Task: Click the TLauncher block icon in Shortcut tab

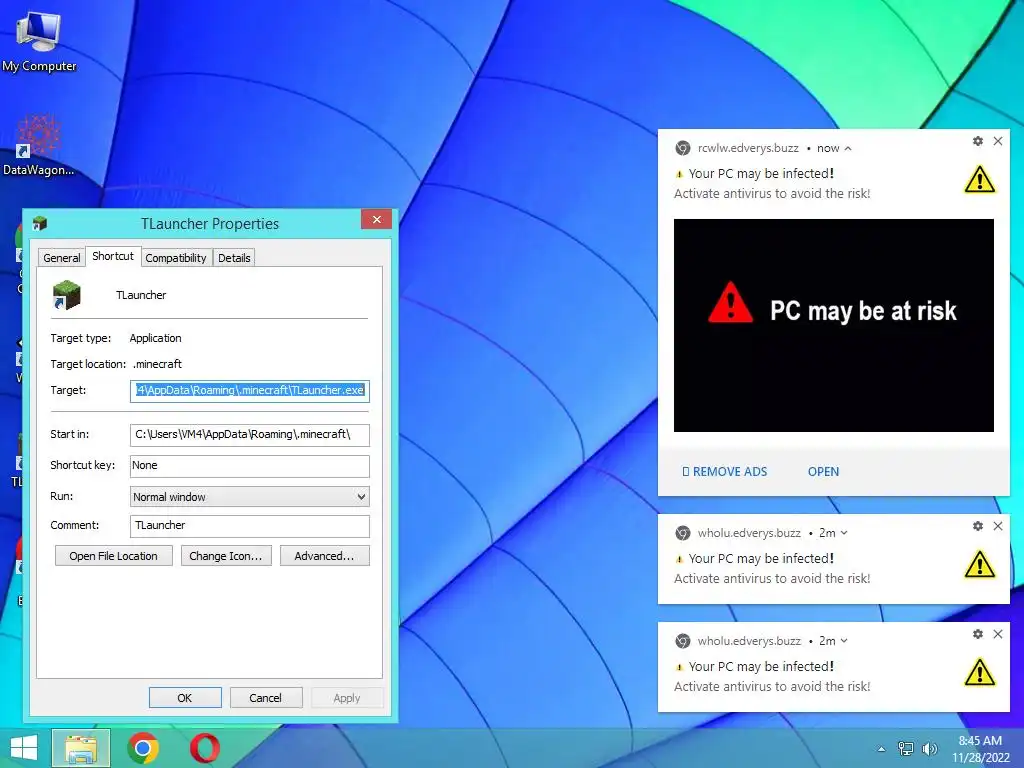Action: tap(66, 295)
